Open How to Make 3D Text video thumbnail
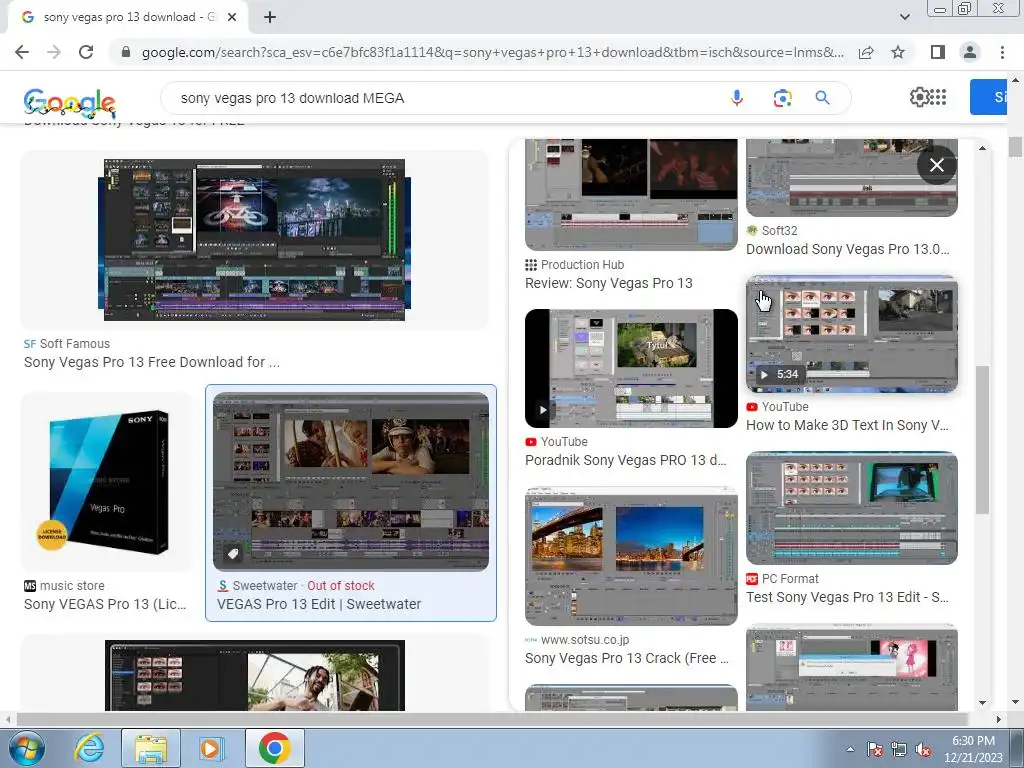 [x=852, y=334]
